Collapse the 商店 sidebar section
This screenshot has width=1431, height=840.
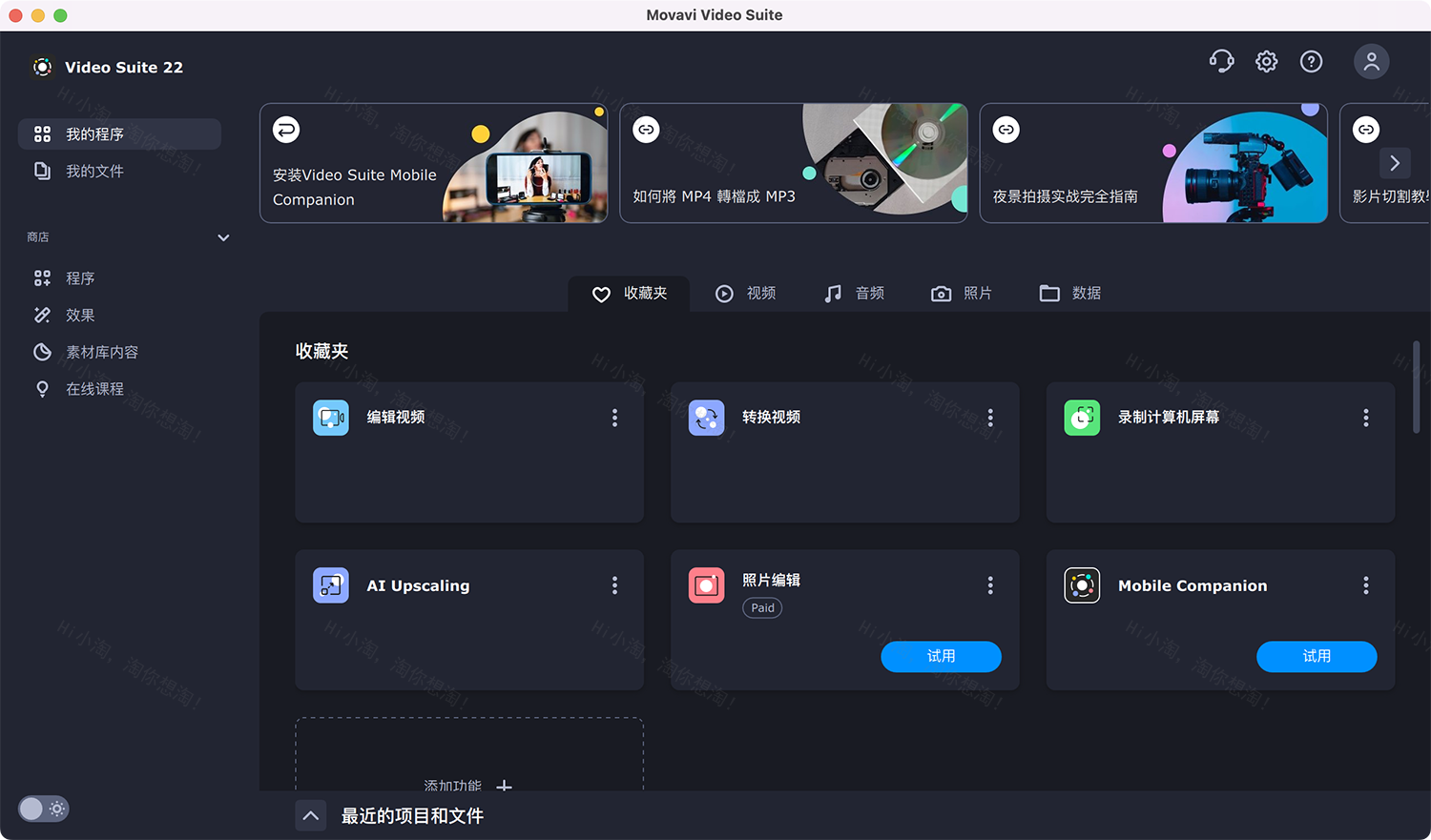click(223, 237)
